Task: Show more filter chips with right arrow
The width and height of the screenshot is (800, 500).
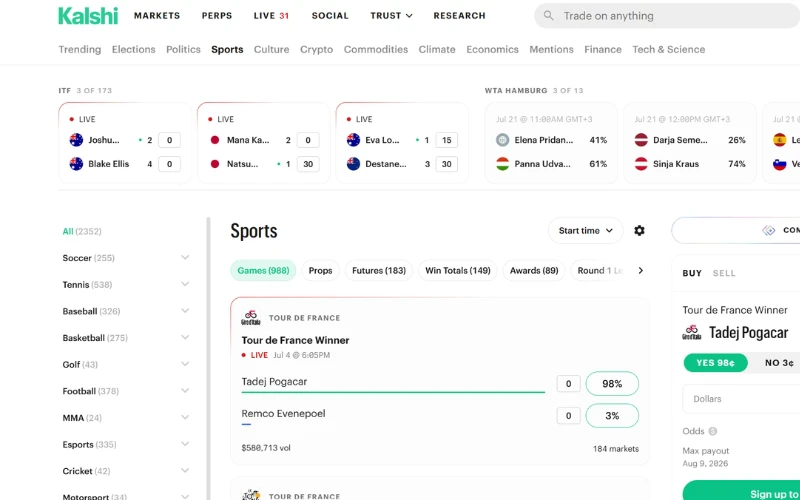Action: click(641, 270)
